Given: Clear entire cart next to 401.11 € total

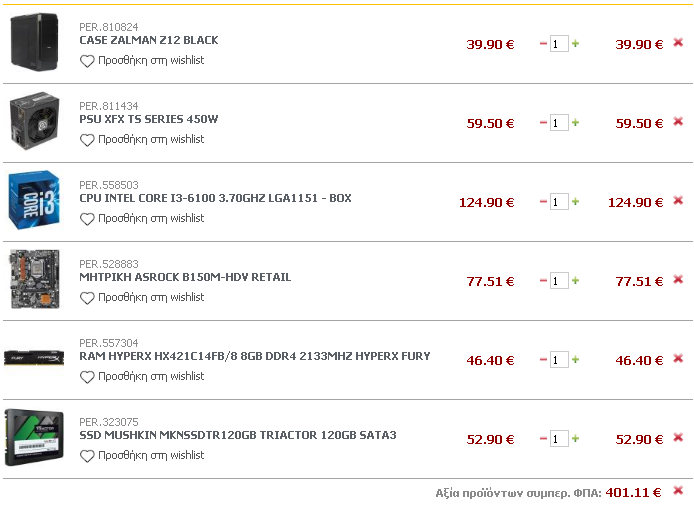Looking at the screenshot, I should tap(678, 490).
